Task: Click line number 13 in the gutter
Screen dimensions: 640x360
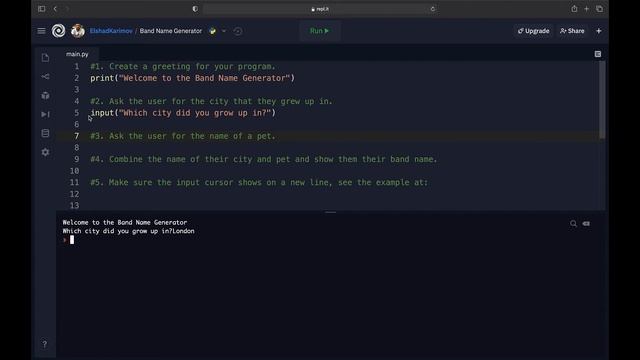Action: pyautogui.click(x=74, y=205)
